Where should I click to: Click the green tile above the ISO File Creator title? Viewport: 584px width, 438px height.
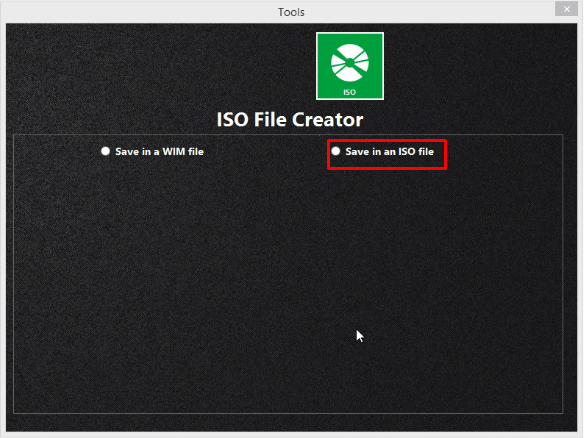(350, 66)
